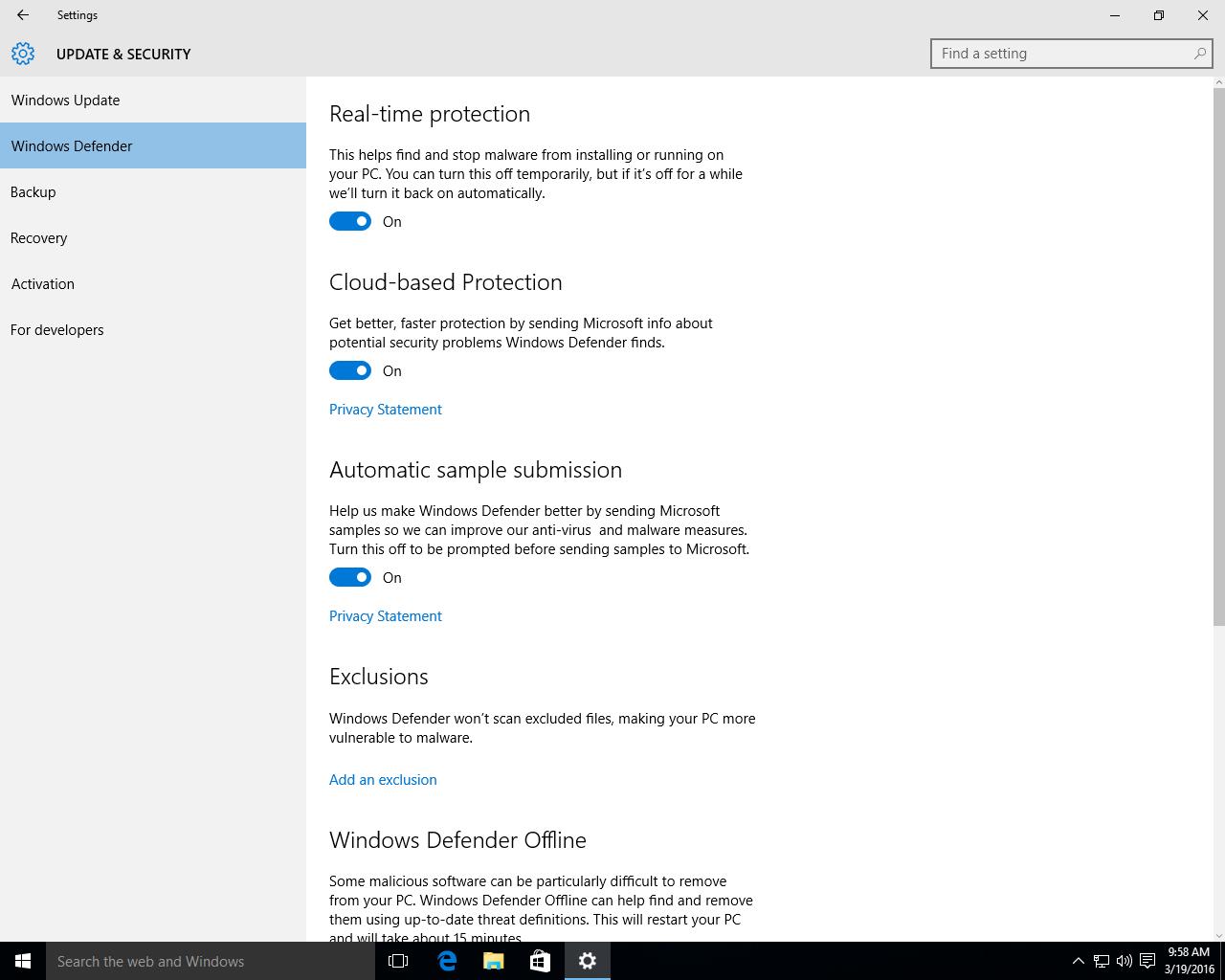This screenshot has height=980, width=1225.
Task: Close the Settings window
Action: [1203, 15]
